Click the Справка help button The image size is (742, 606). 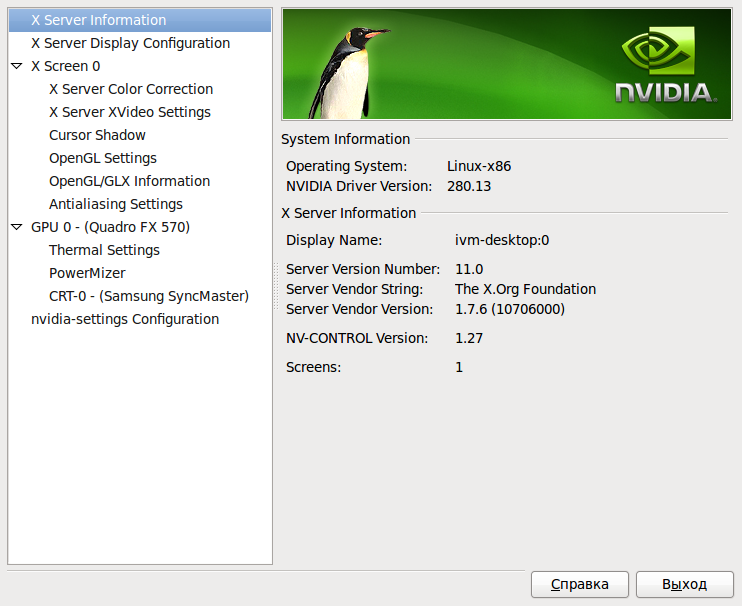[579, 584]
